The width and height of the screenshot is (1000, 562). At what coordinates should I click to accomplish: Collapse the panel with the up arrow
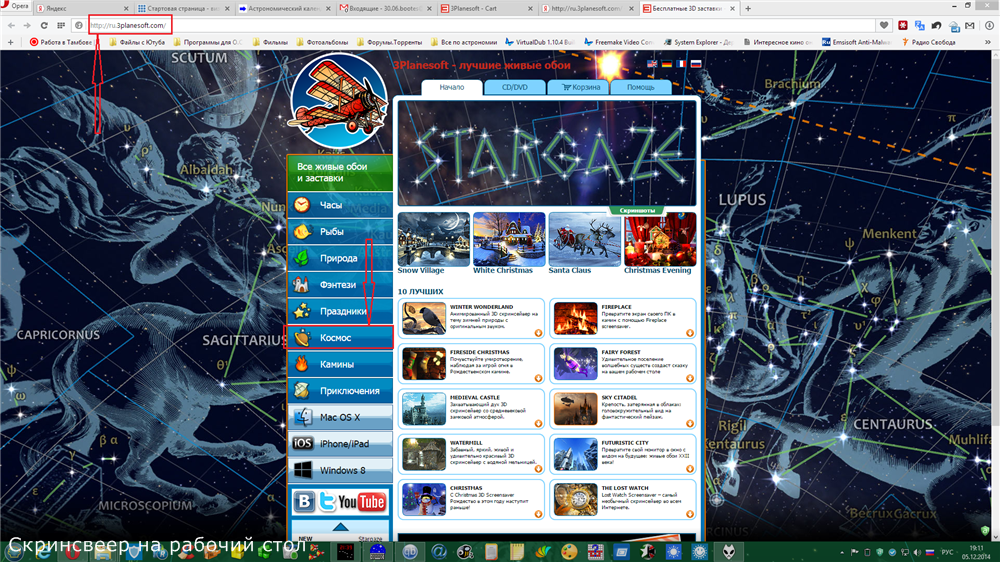click(340, 527)
